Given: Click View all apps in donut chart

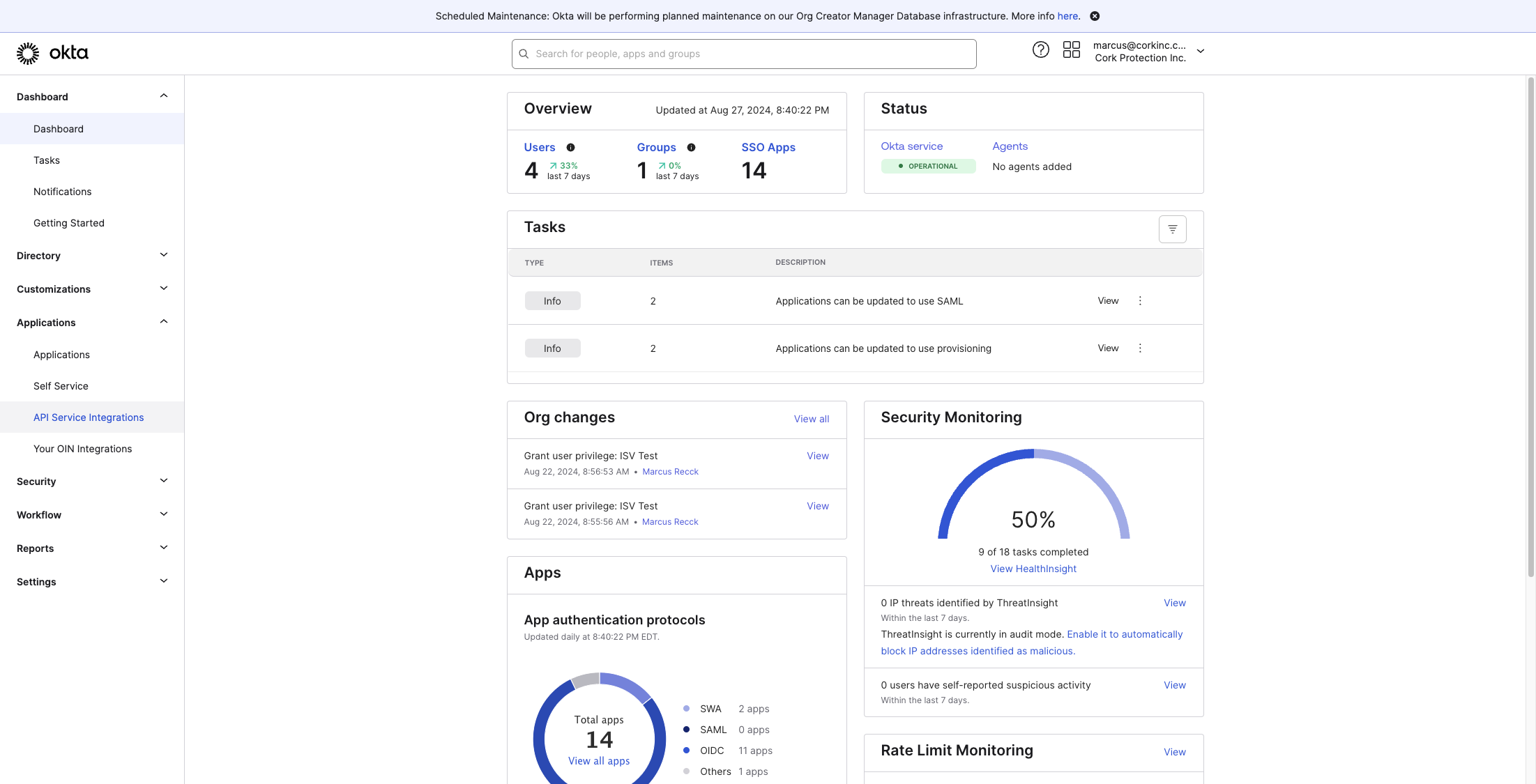Looking at the screenshot, I should tap(599, 761).
